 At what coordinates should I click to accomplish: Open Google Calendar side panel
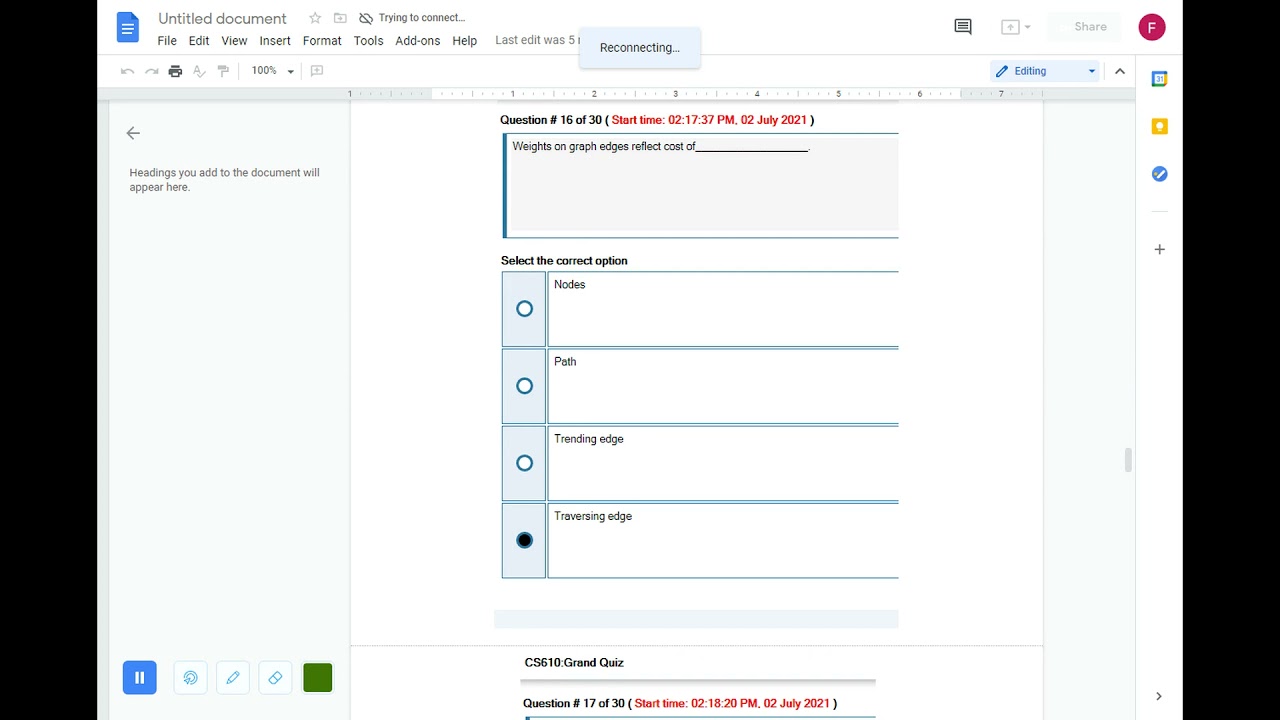tap(1159, 79)
